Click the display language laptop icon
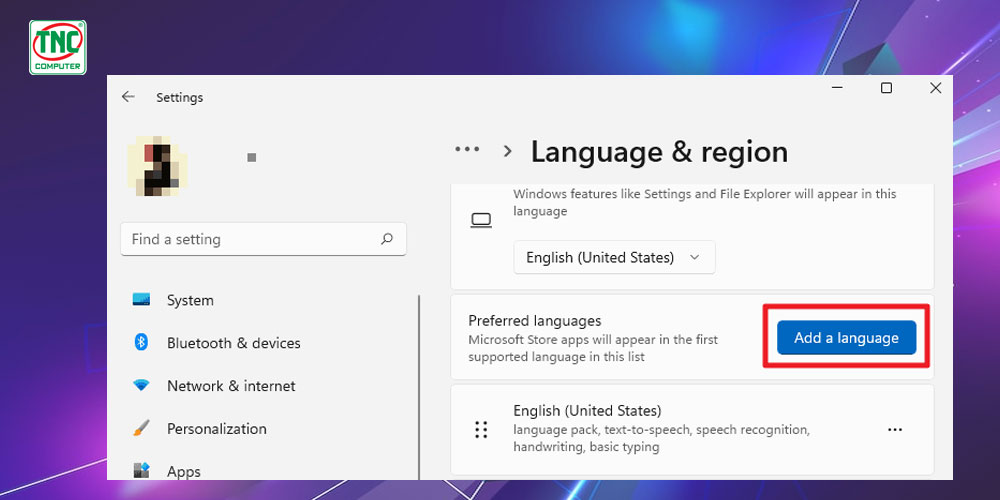Image resolution: width=1000 pixels, height=500 pixels. tap(481, 221)
